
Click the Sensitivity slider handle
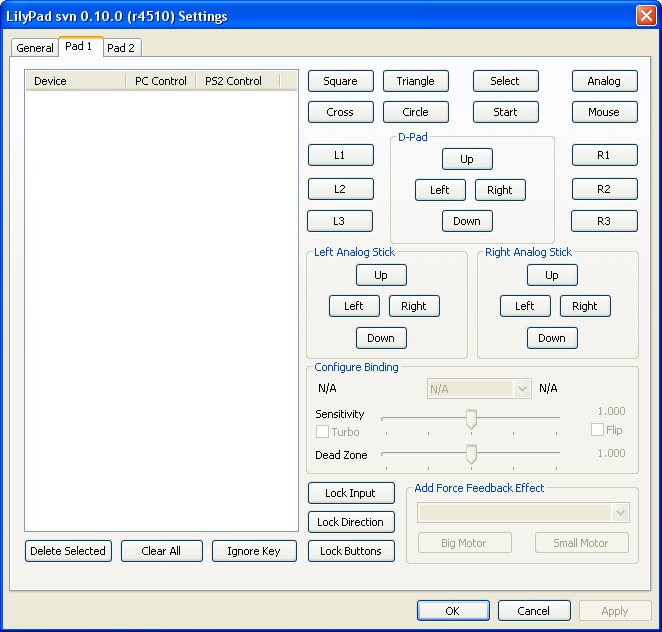[x=471, y=418]
